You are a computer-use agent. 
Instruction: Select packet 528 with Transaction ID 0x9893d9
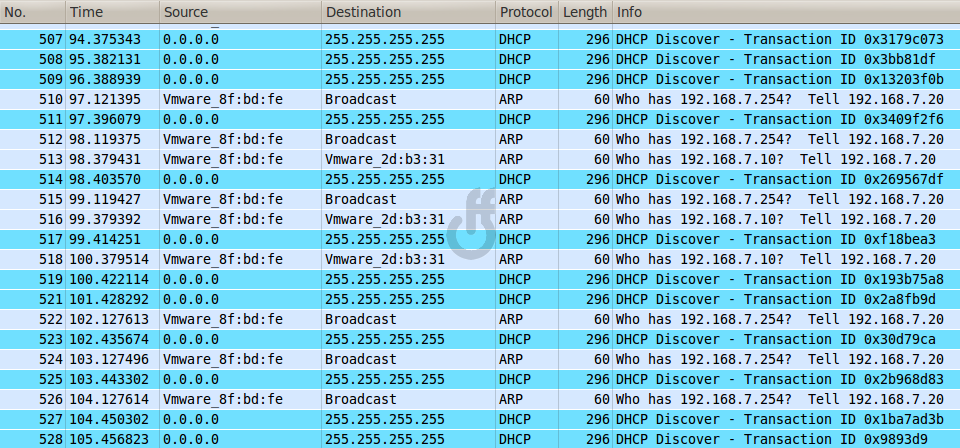pyautogui.click(x=480, y=439)
